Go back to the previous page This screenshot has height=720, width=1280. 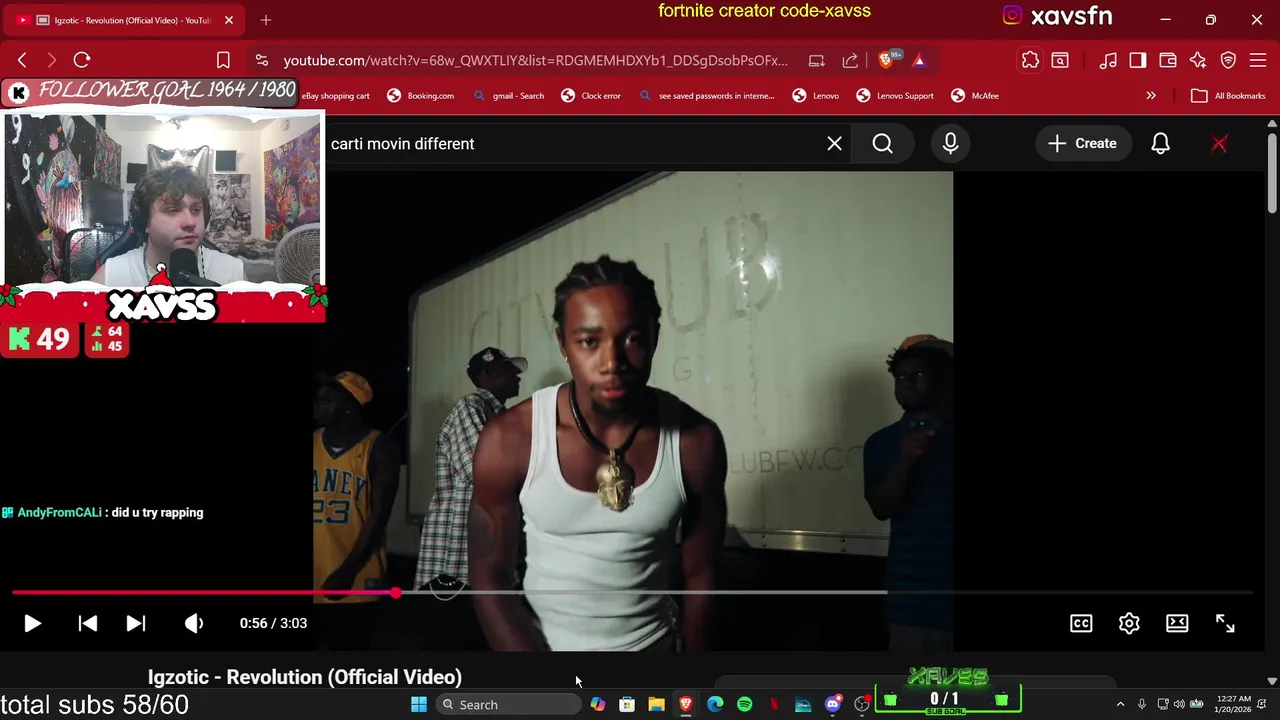[22, 60]
